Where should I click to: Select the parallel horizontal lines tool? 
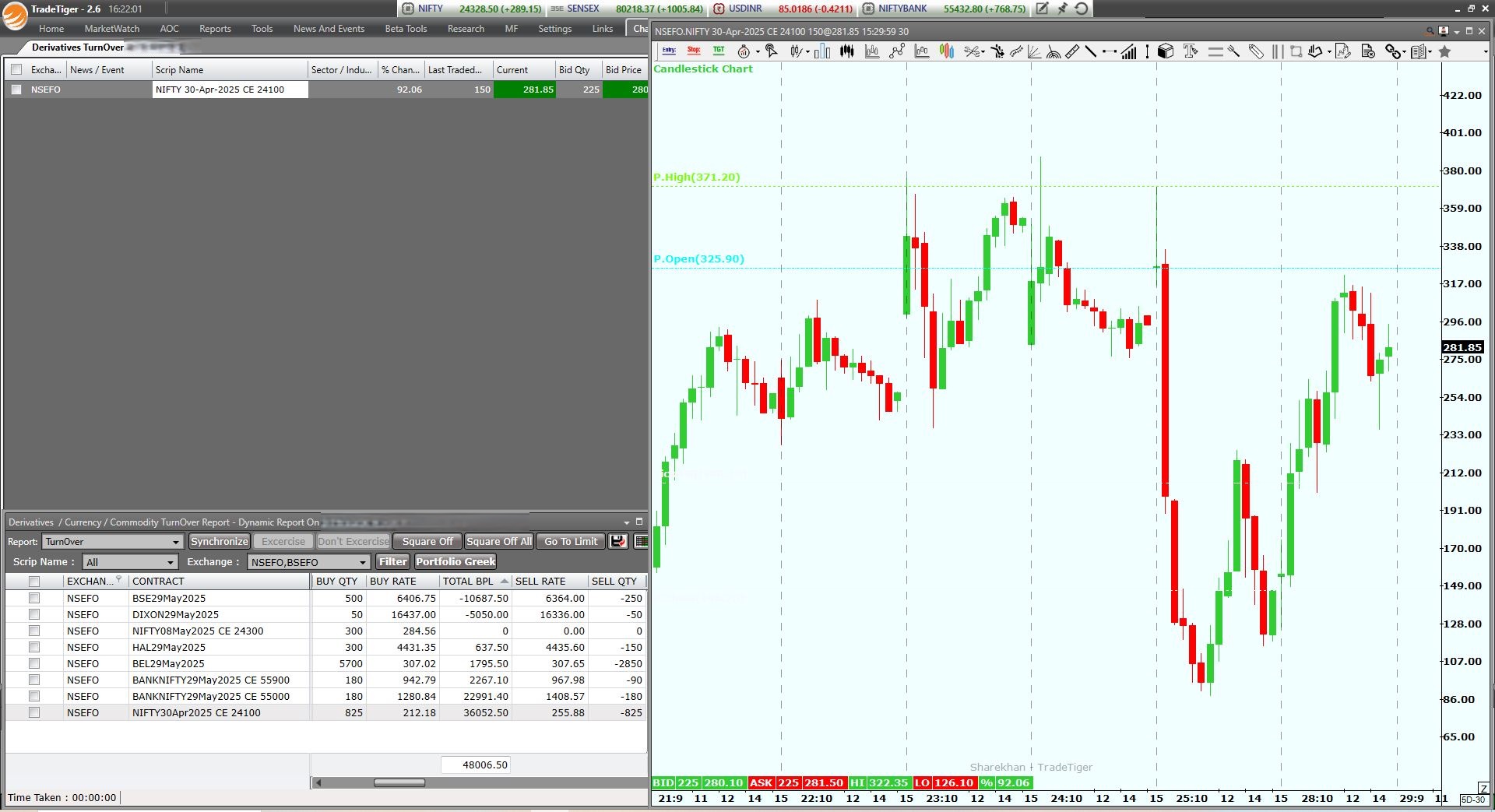tap(1215, 51)
